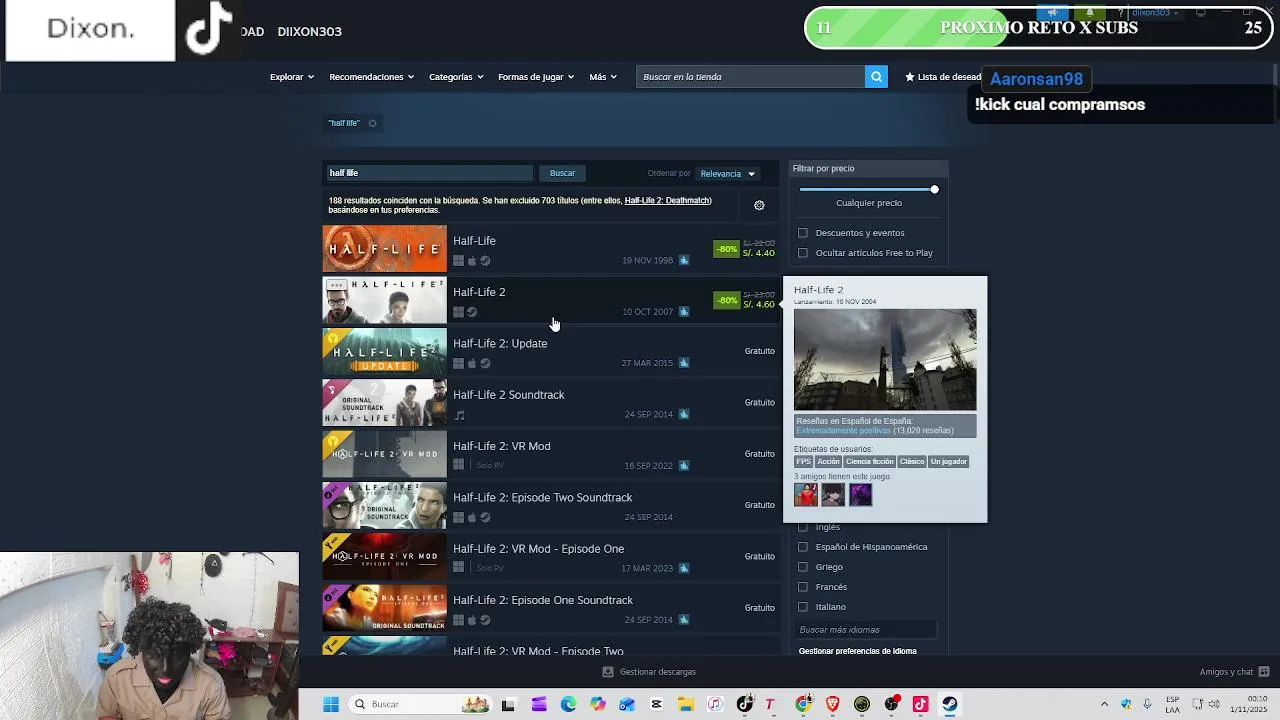Open the Half-Life 2: Update thumbnail
This screenshot has height=720, width=1280.
point(384,351)
